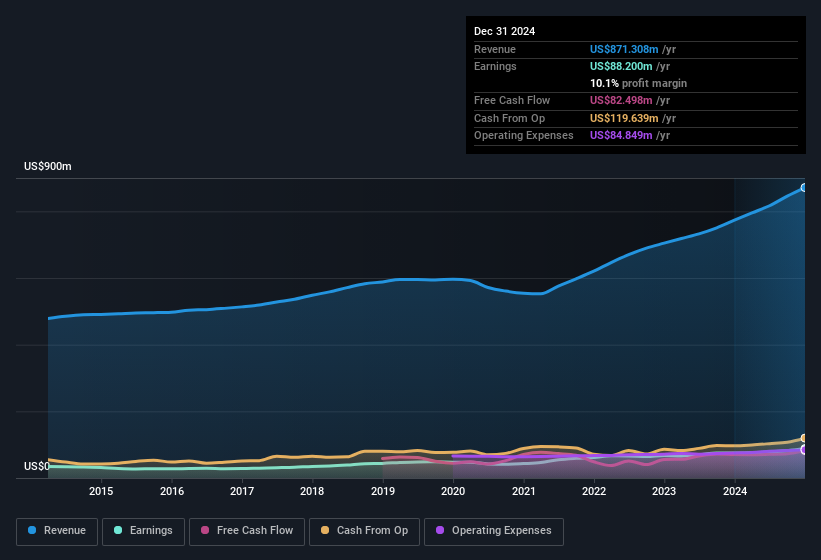
Task: Click the orange Cash From Op endpoint marker
Action: tap(804, 438)
